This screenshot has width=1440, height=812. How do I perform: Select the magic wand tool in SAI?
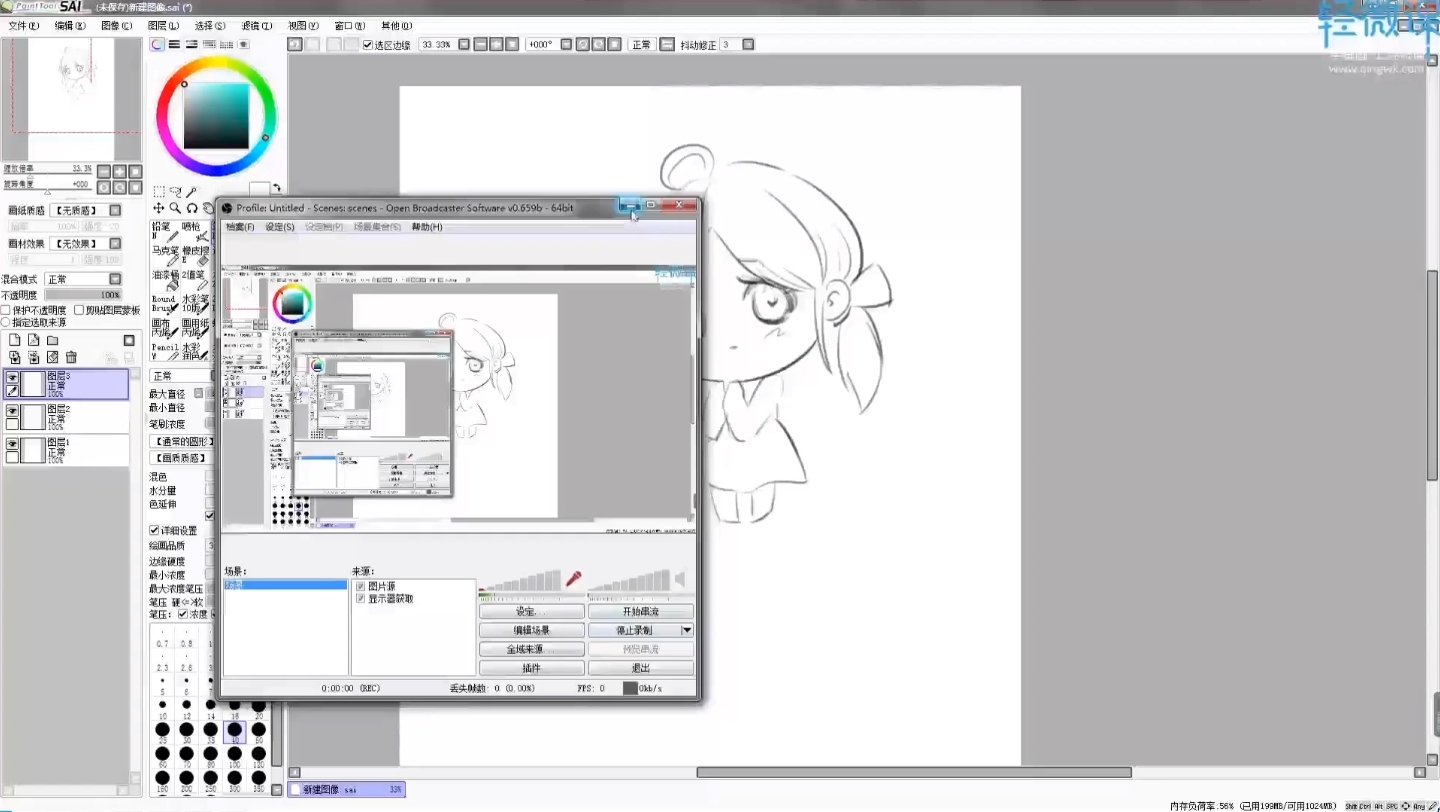click(191, 191)
